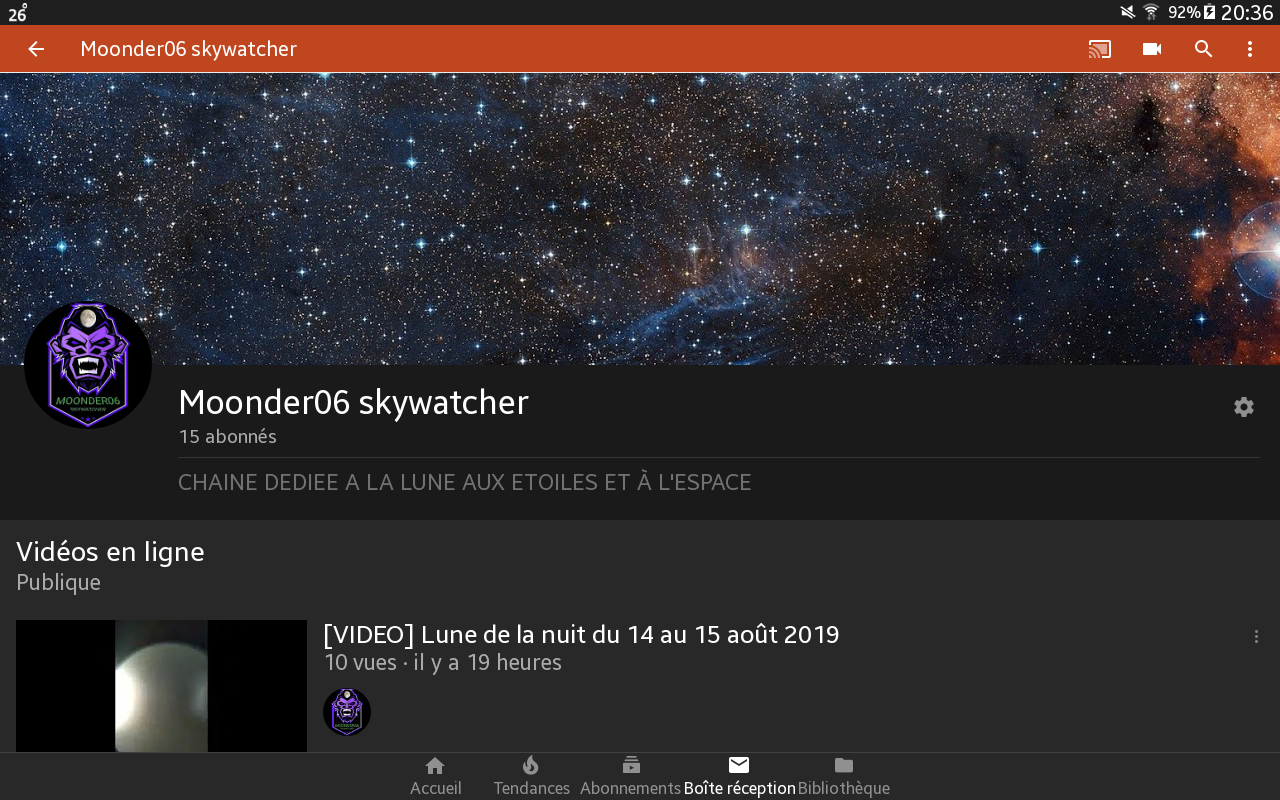The width and height of the screenshot is (1280, 800).
Task: Open the Bibliothèque tab
Action: click(844, 776)
